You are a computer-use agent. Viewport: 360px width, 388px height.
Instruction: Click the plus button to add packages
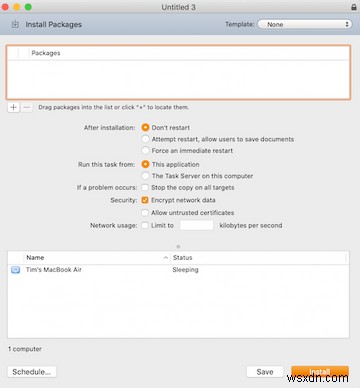(13, 107)
